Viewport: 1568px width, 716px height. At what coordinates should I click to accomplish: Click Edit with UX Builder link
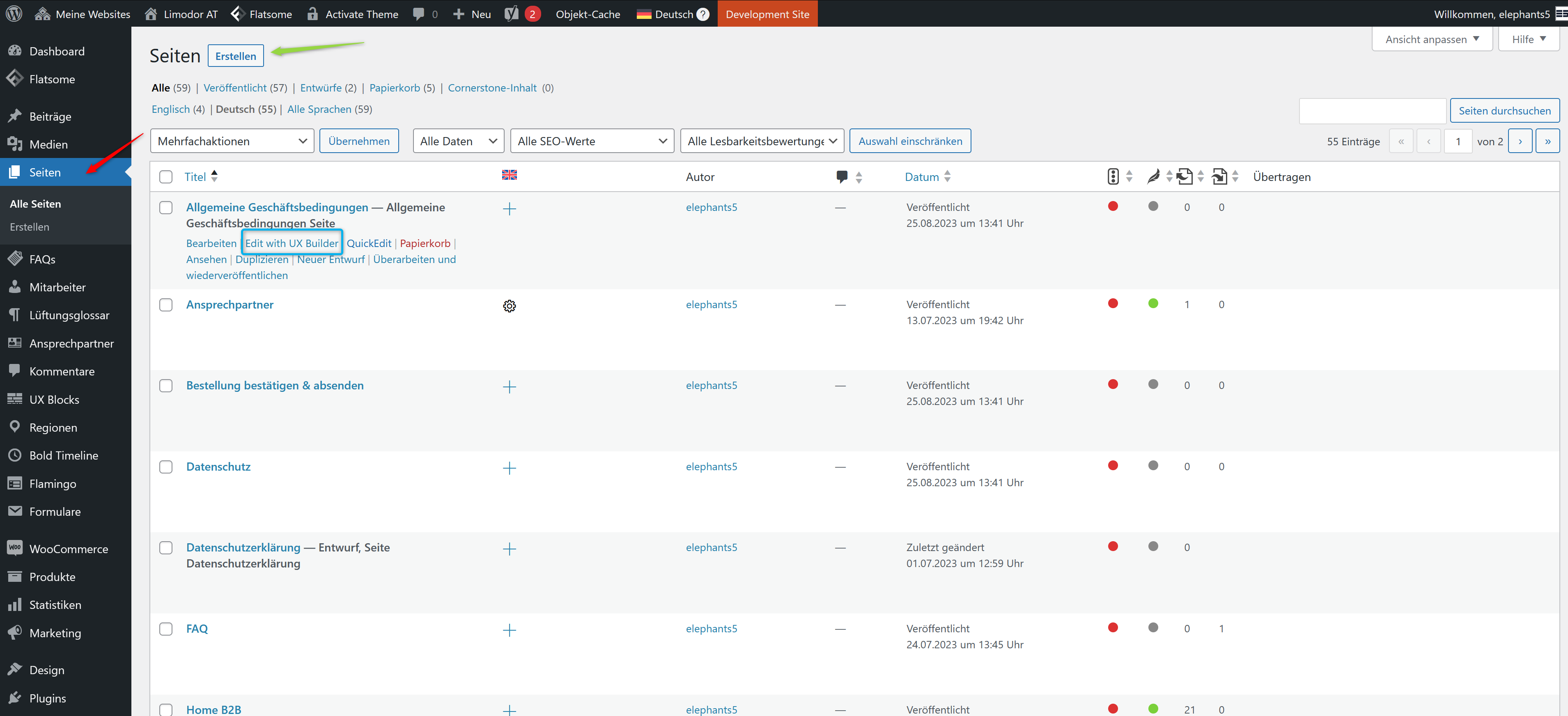coord(292,243)
